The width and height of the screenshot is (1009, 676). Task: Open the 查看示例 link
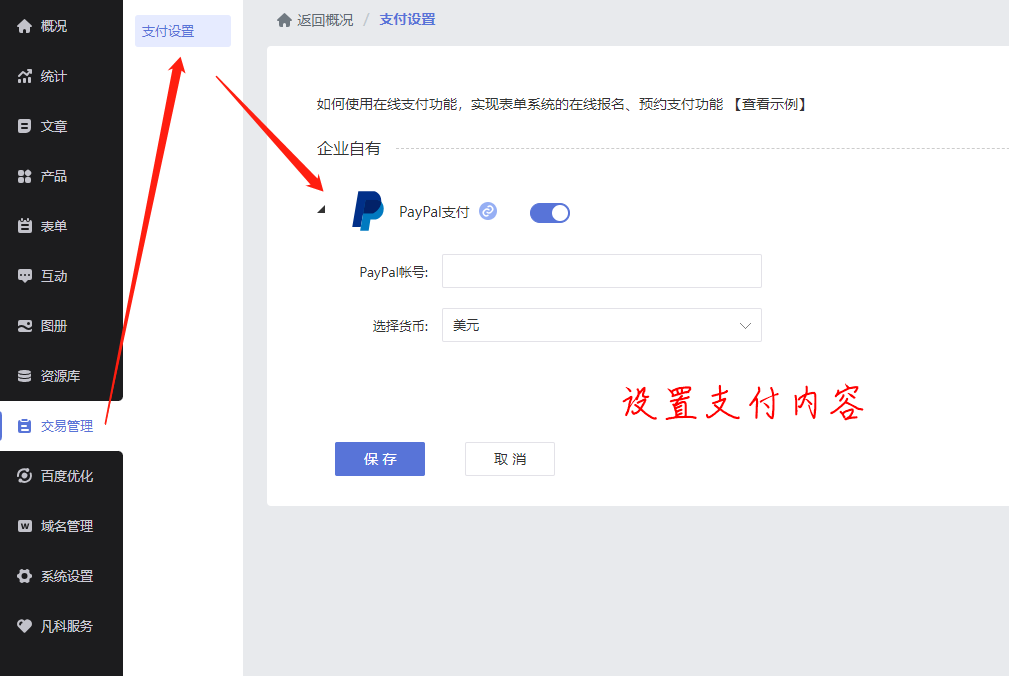tap(769, 104)
